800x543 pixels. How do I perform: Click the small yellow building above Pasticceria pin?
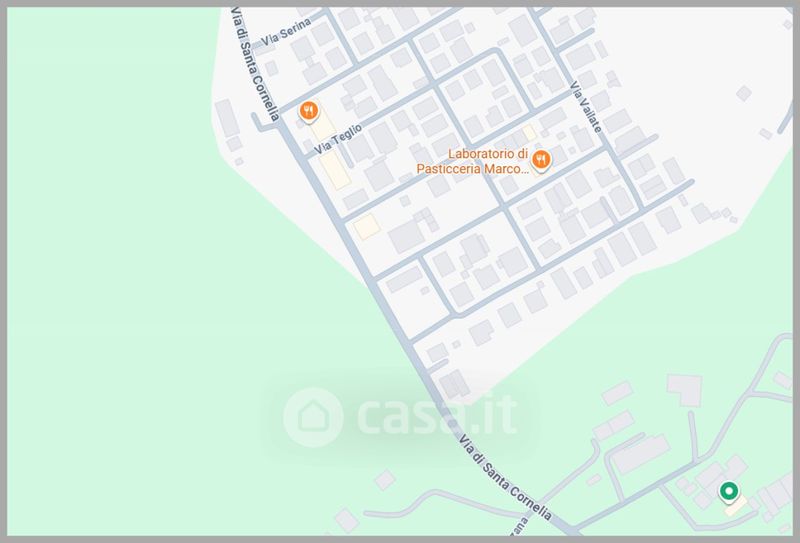(x=529, y=133)
